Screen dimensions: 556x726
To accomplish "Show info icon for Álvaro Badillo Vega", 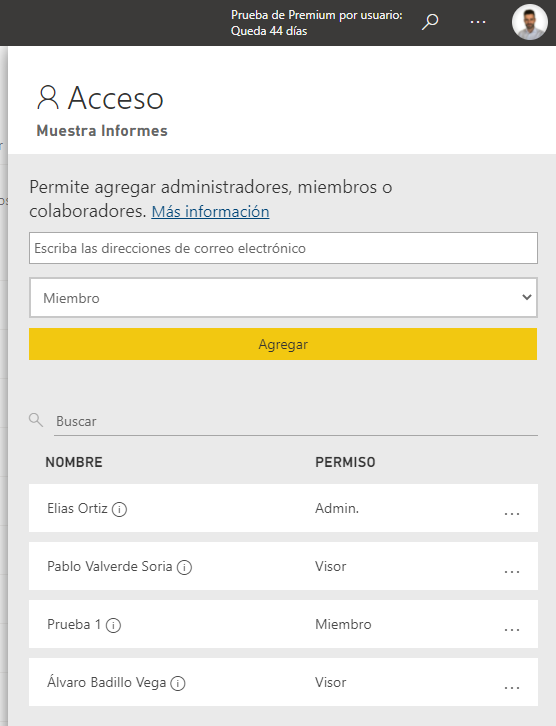I will click(178, 683).
